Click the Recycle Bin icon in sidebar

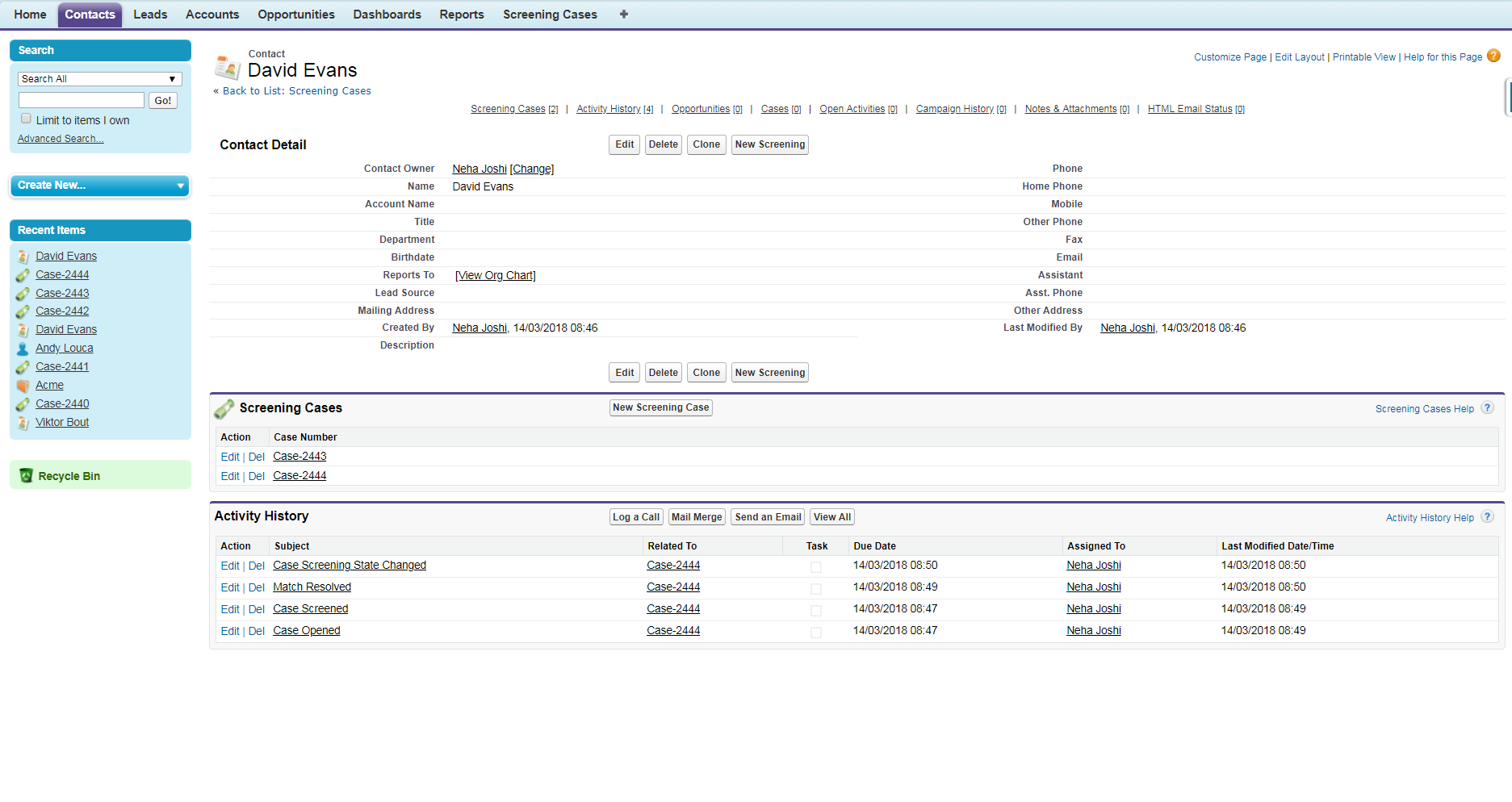coord(26,475)
